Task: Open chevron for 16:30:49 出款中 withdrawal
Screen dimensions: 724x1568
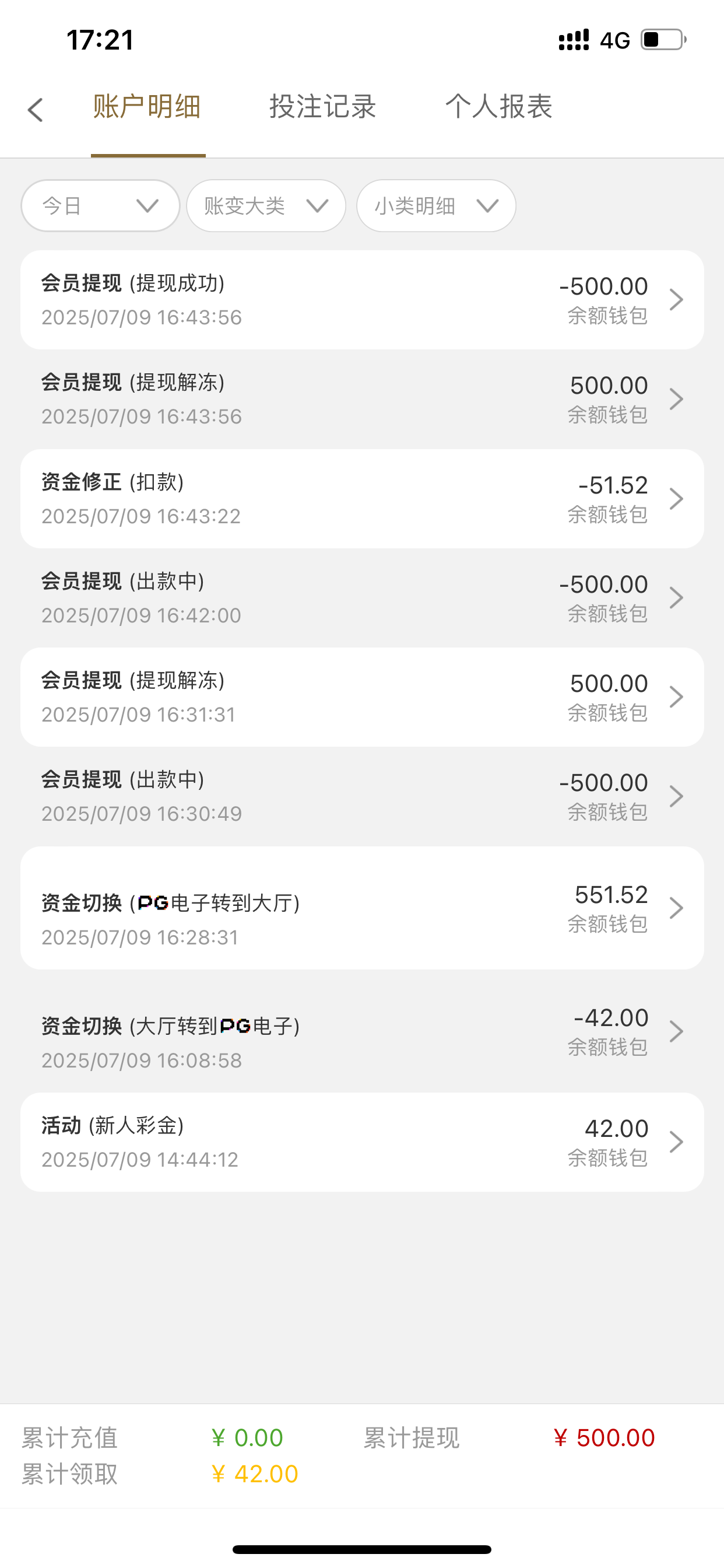Action: coord(676,796)
